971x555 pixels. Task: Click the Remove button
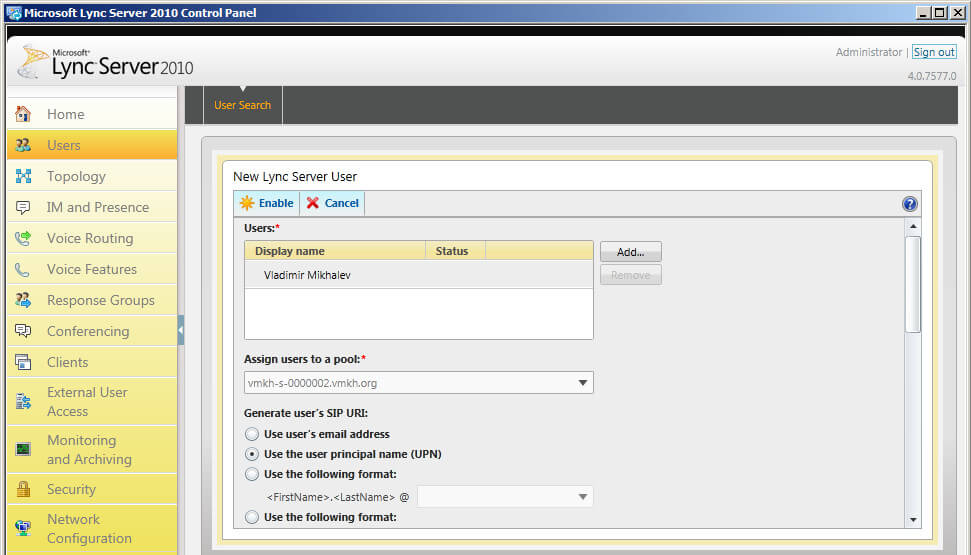[630, 275]
